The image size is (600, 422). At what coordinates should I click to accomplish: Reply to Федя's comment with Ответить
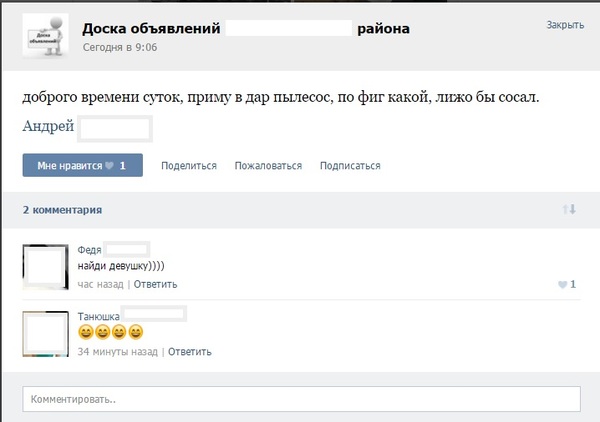(155, 284)
